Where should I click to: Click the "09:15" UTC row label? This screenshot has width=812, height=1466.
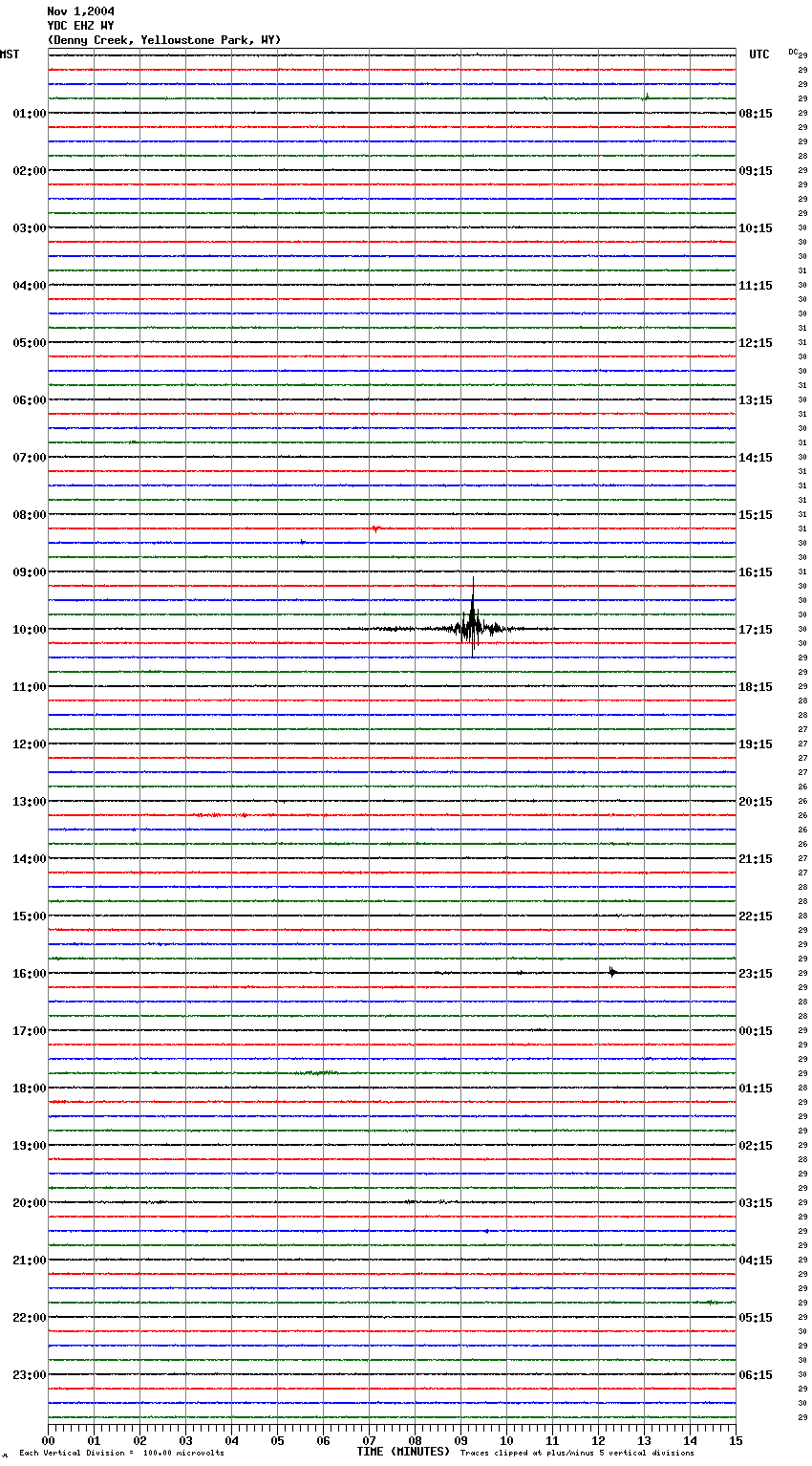click(756, 171)
